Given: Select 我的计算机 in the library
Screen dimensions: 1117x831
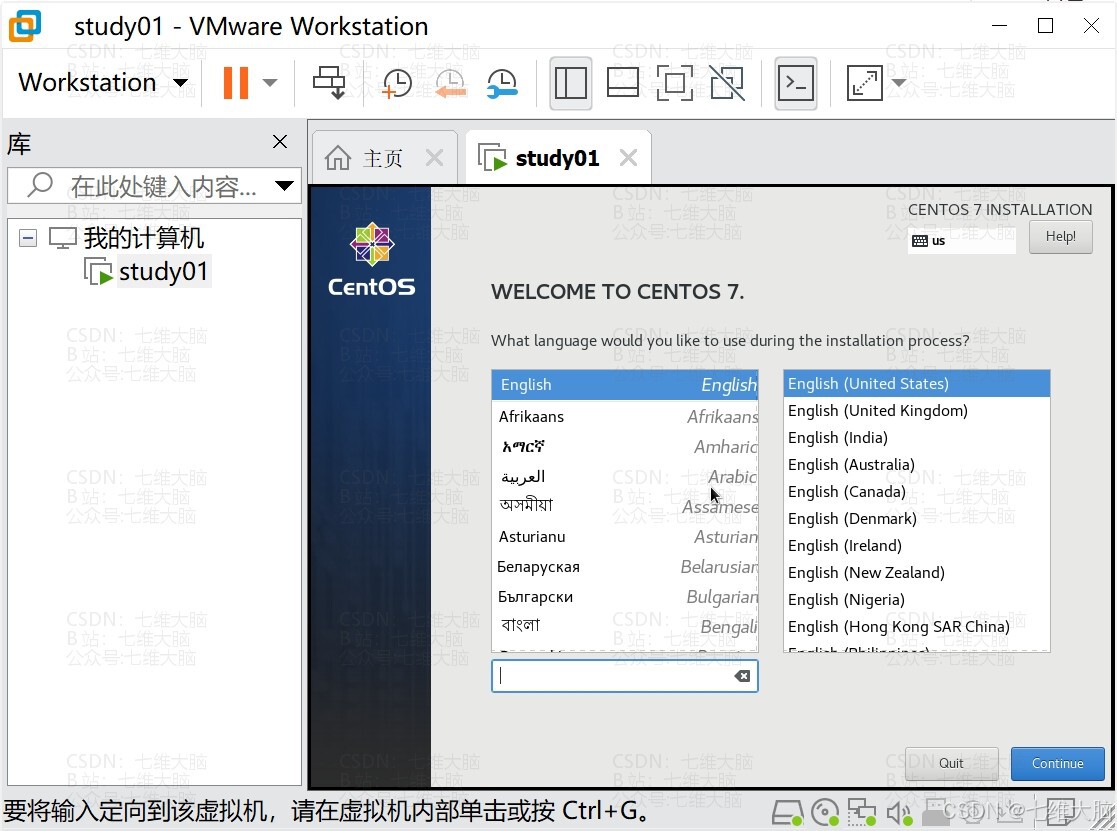Looking at the screenshot, I should (143, 238).
